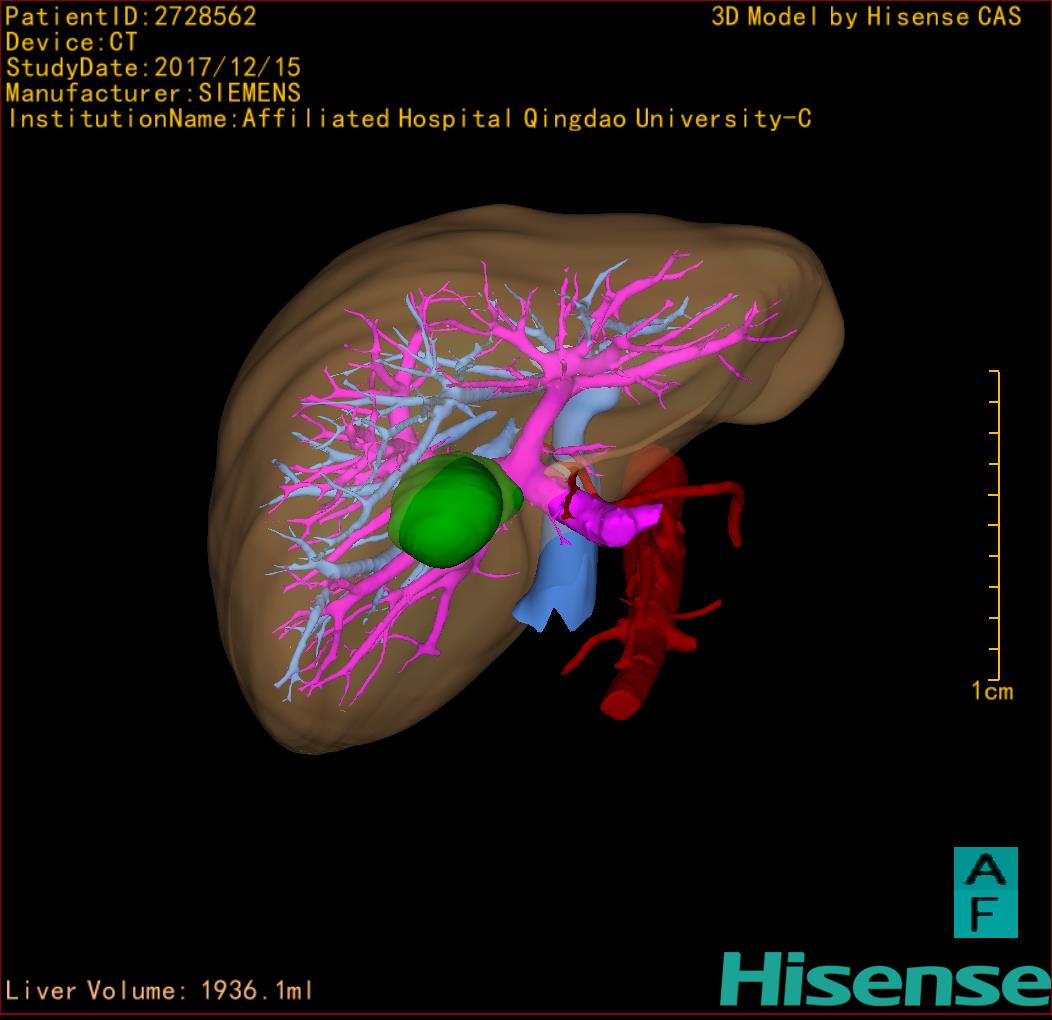Click the "3D Model by Hisense CAS" title
The image size is (1052, 1020).
click(x=866, y=16)
